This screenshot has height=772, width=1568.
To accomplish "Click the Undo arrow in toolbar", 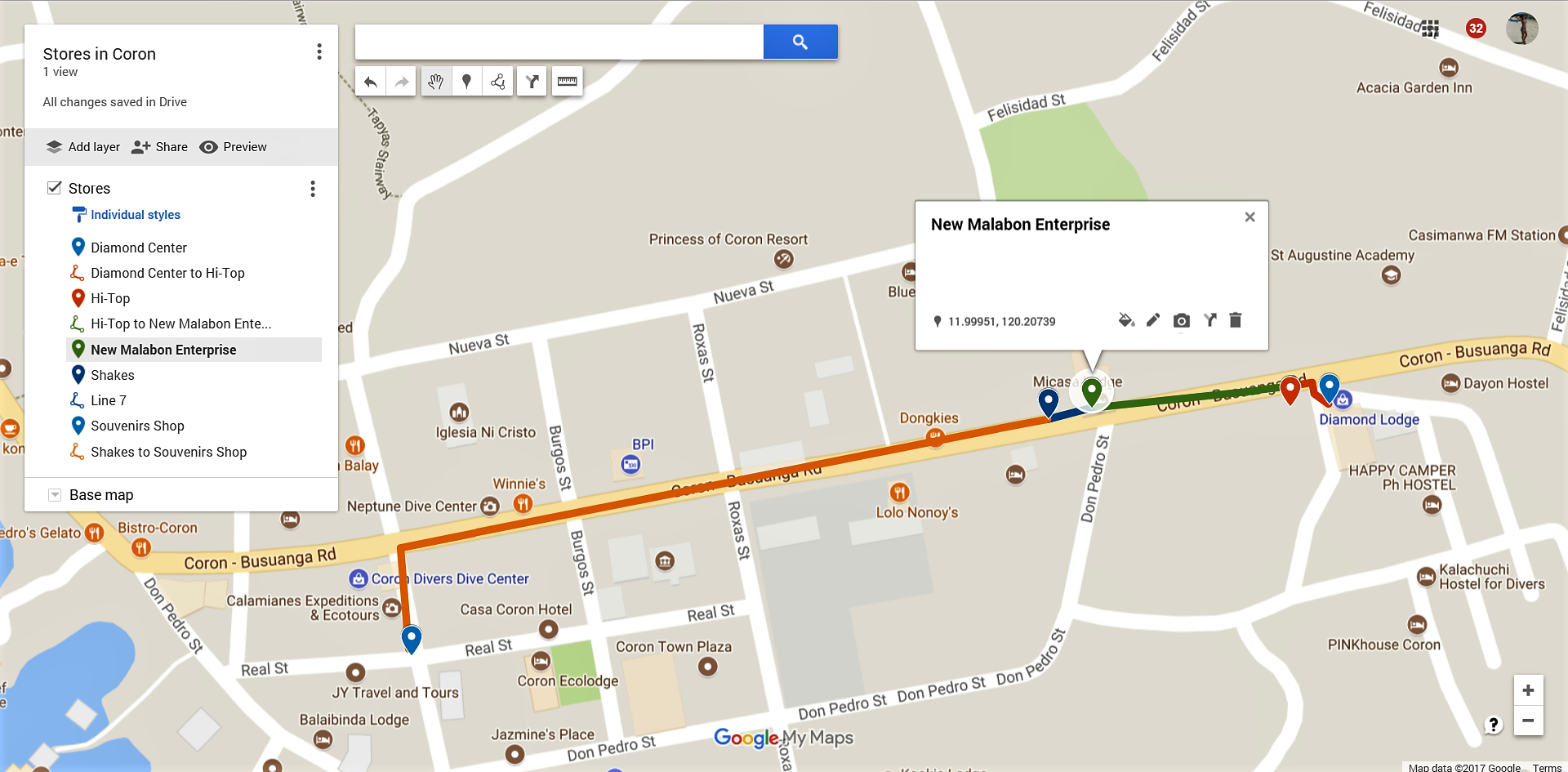I will click(x=371, y=82).
